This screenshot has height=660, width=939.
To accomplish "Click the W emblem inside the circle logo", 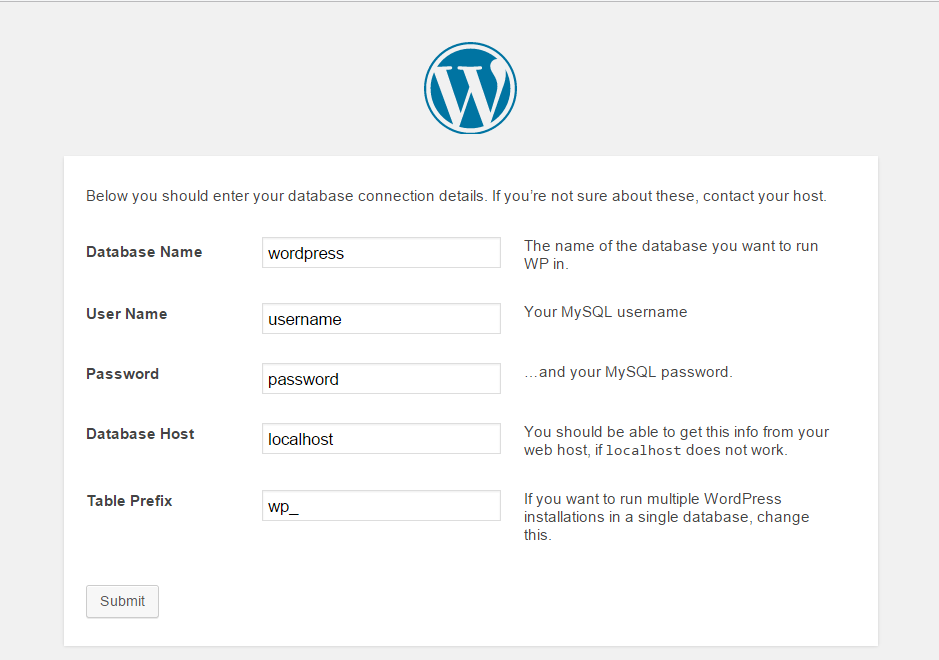I will [x=470, y=90].
